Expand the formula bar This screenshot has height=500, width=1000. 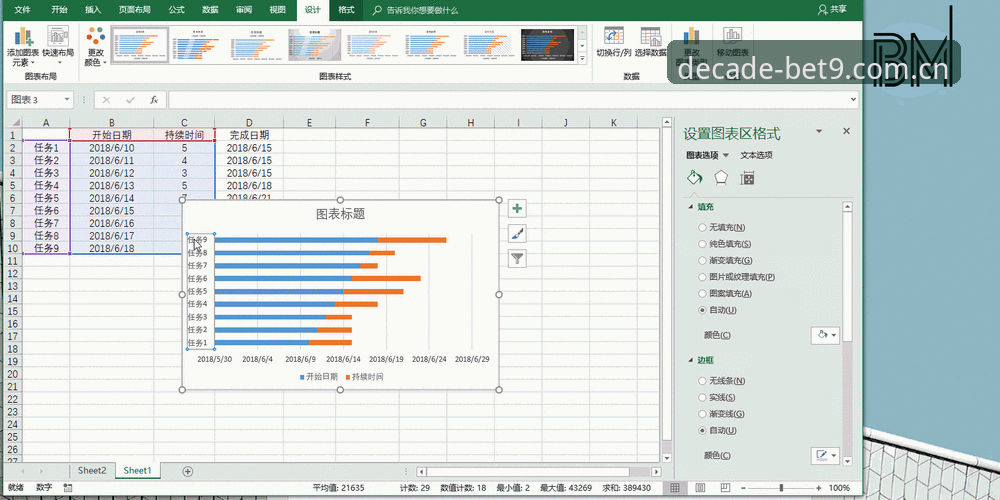pos(854,100)
